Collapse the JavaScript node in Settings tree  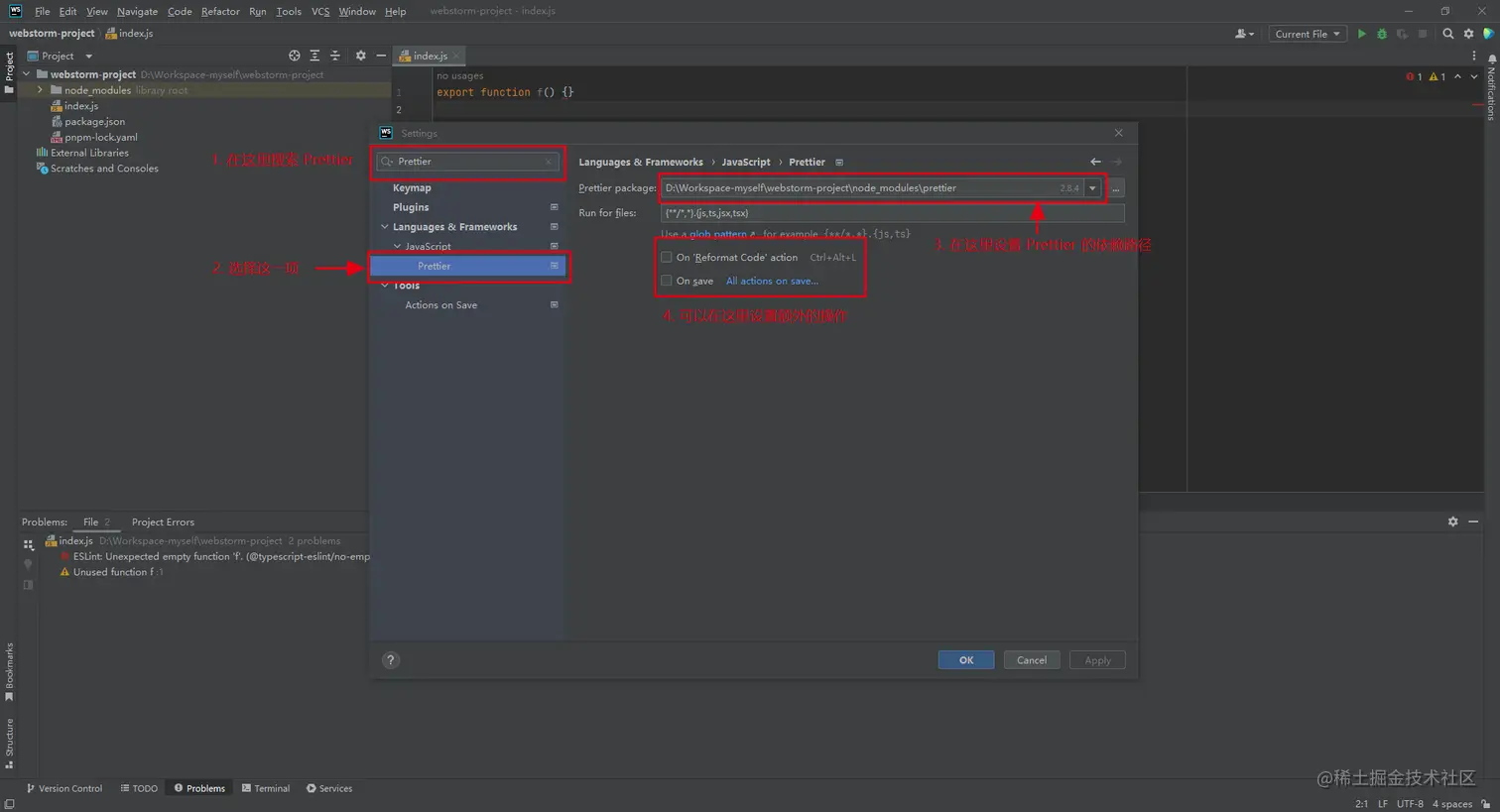pyautogui.click(x=397, y=246)
